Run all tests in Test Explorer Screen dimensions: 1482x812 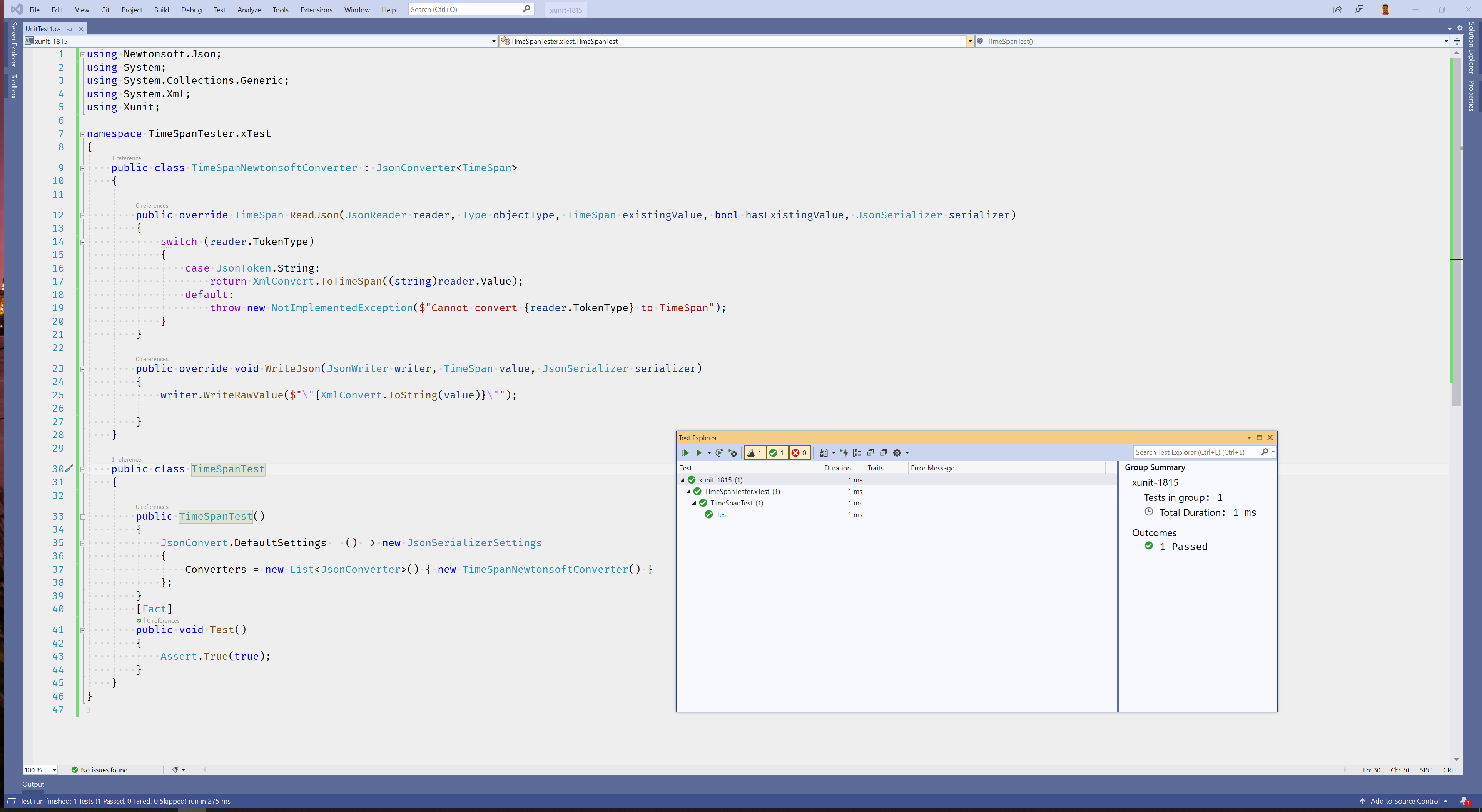coord(685,453)
